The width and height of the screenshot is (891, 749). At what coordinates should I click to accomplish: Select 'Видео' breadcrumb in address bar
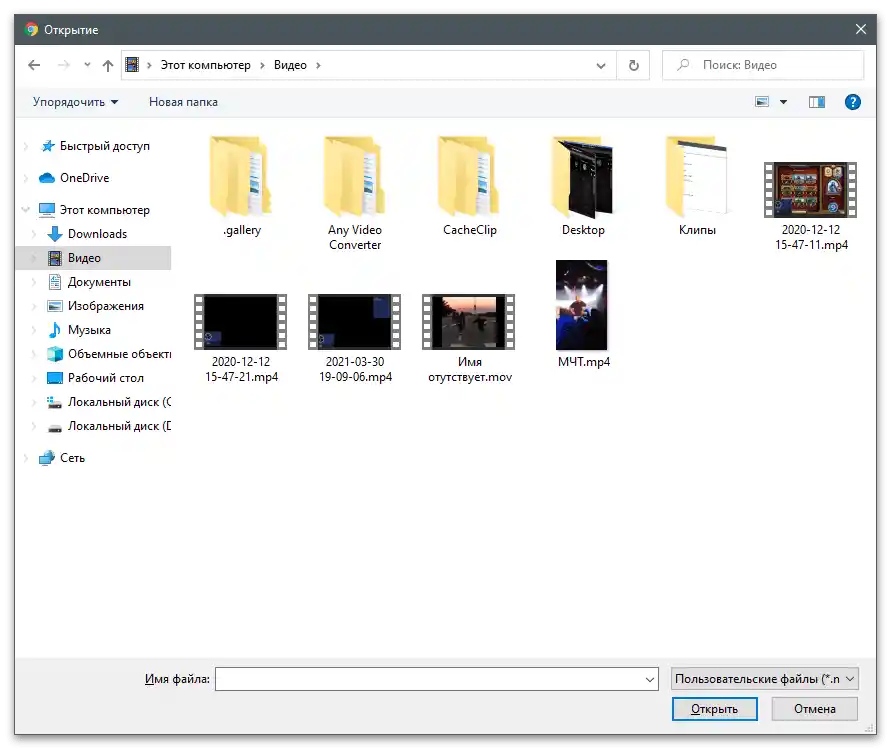coord(290,65)
